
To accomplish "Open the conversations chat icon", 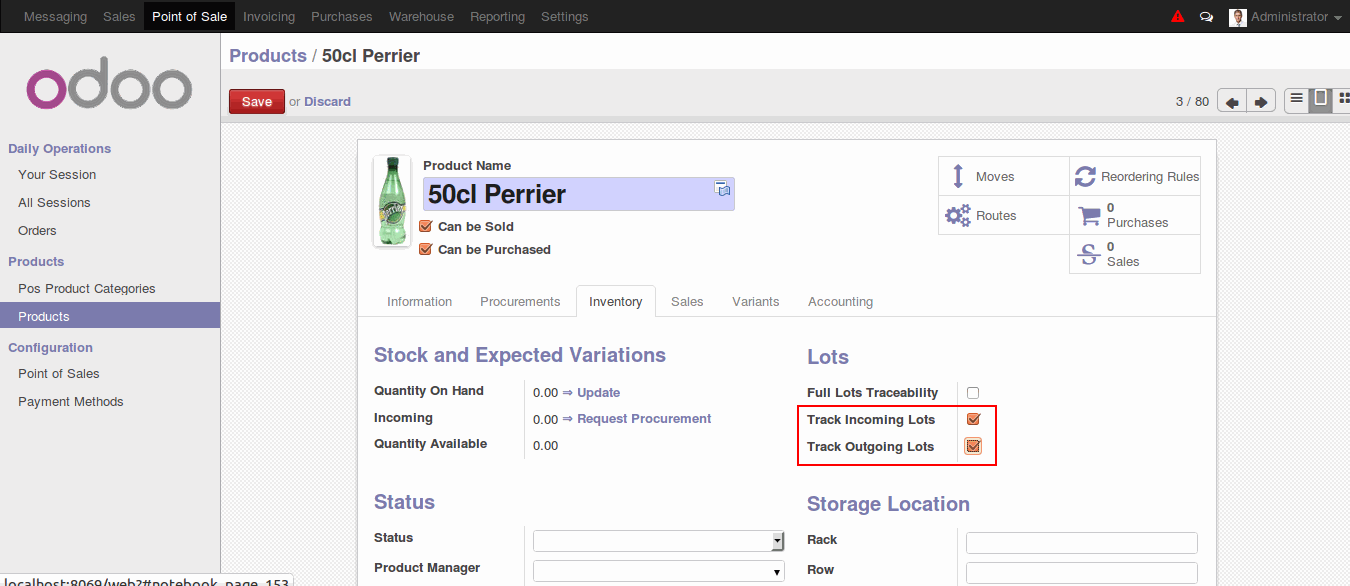I will [x=1206, y=17].
